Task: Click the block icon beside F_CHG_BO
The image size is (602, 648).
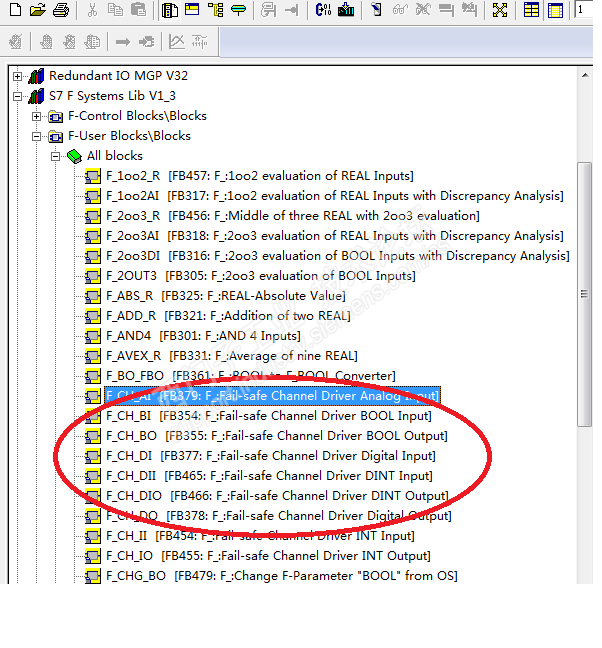Action: (93, 576)
